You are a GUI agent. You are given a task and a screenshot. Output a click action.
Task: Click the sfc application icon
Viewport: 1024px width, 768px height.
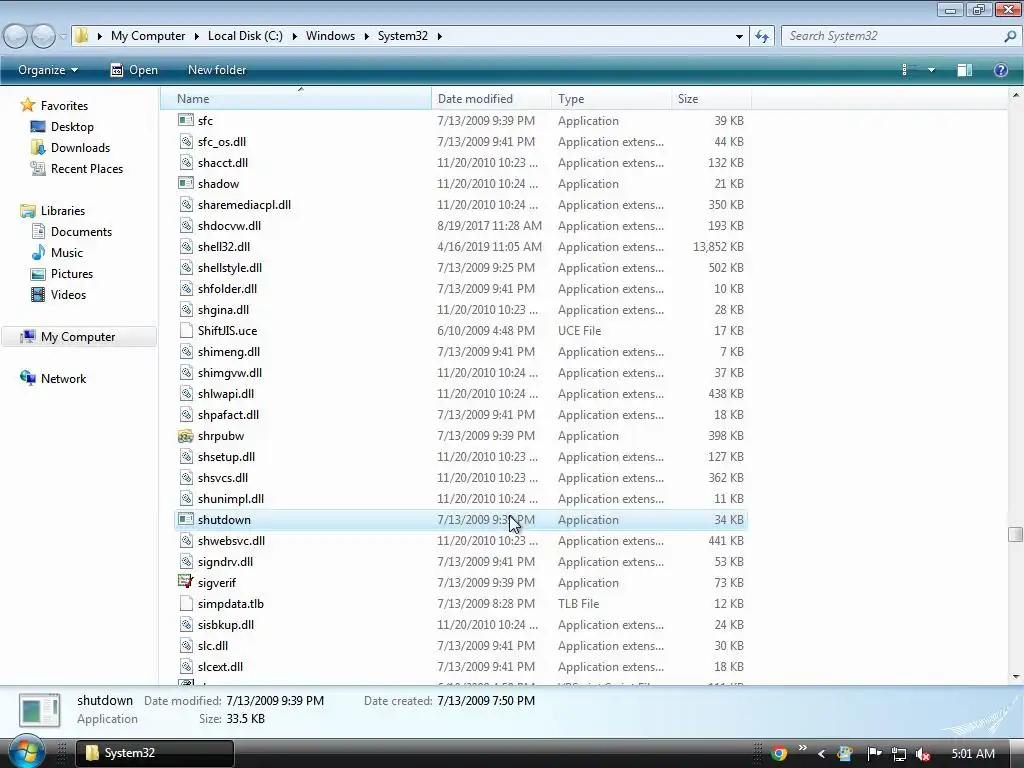pyautogui.click(x=186, y=120)
